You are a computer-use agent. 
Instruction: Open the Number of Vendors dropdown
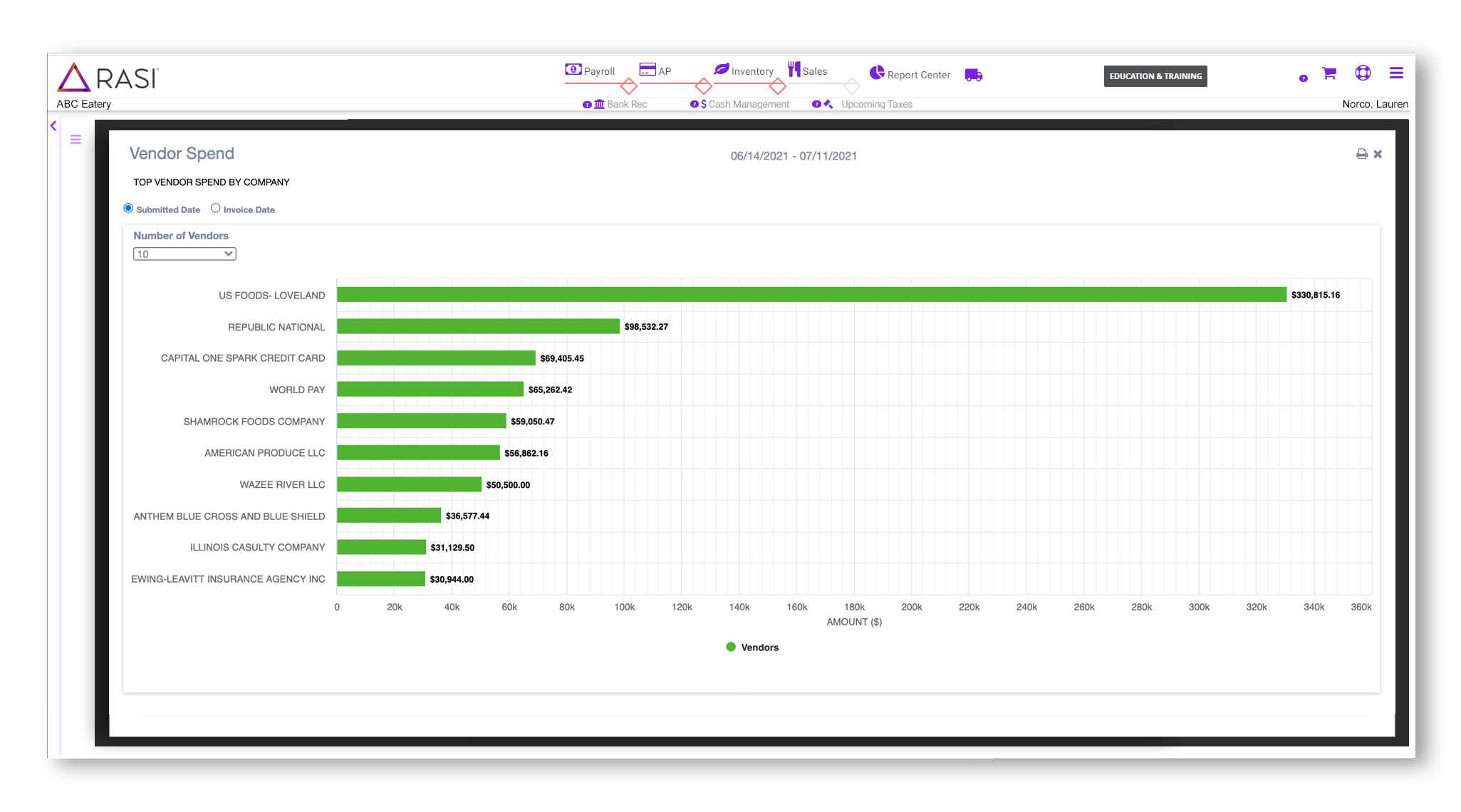click(x=184, y=254)
